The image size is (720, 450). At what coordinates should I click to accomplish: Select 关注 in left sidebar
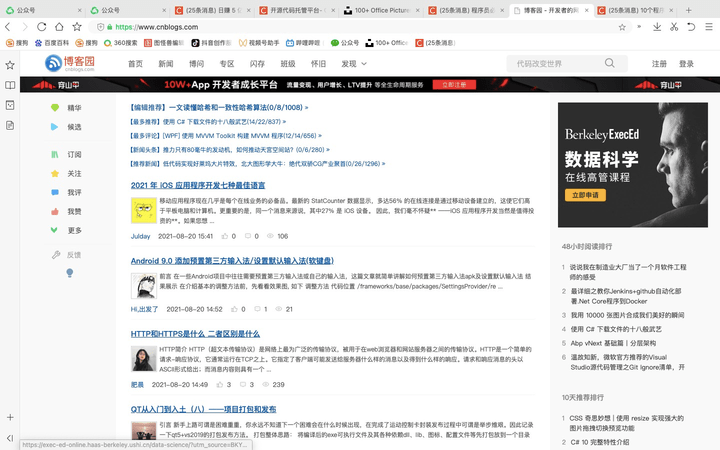[67, 174]
